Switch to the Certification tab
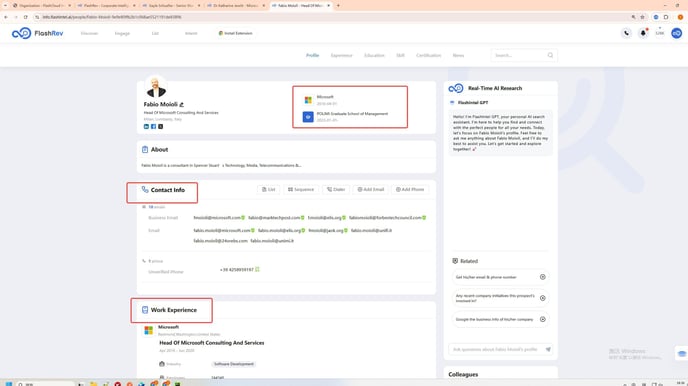This screenshot has height=386, width=688. coord(429,55)
